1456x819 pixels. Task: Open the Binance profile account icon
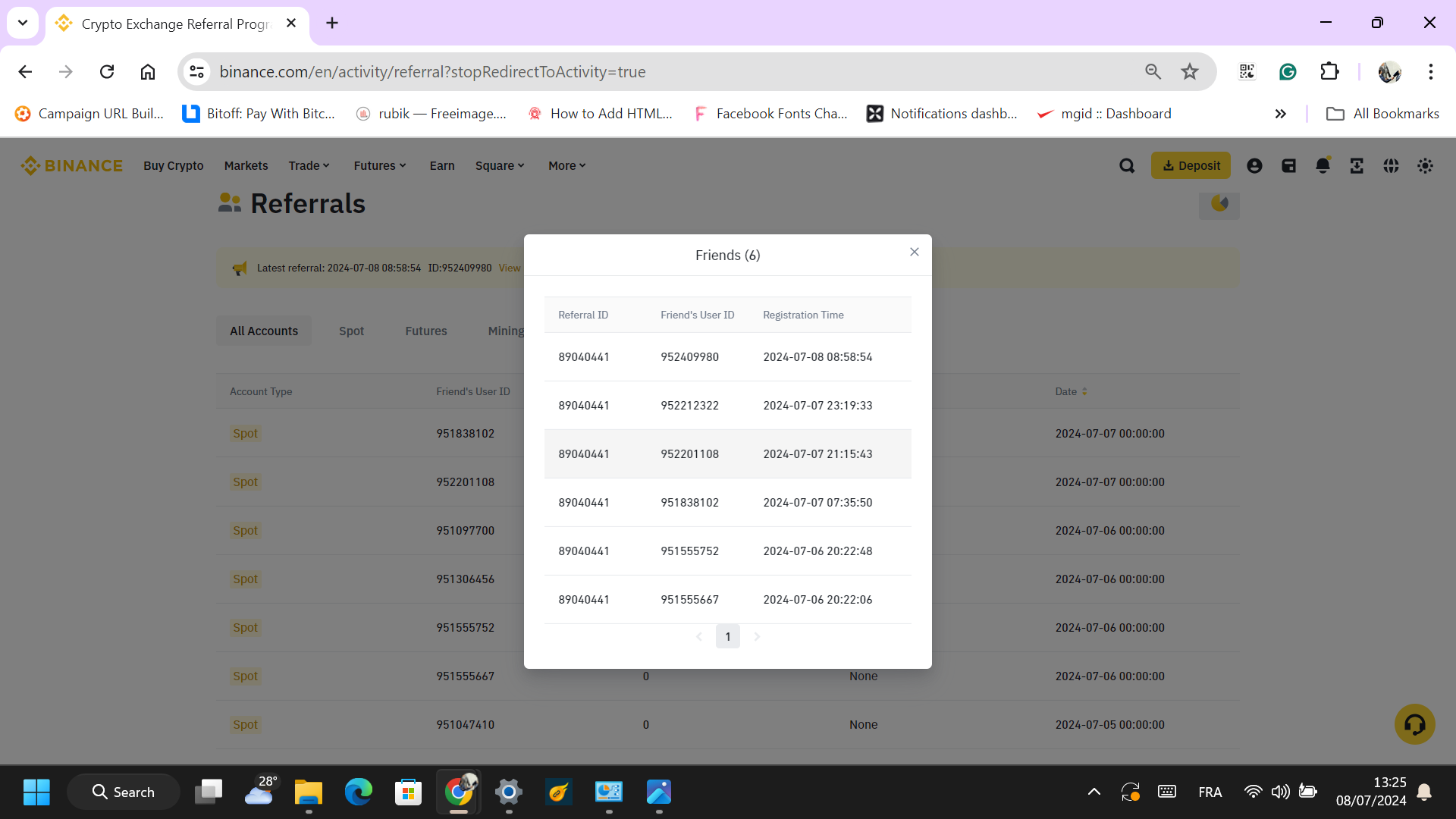tap(1254, 165)
